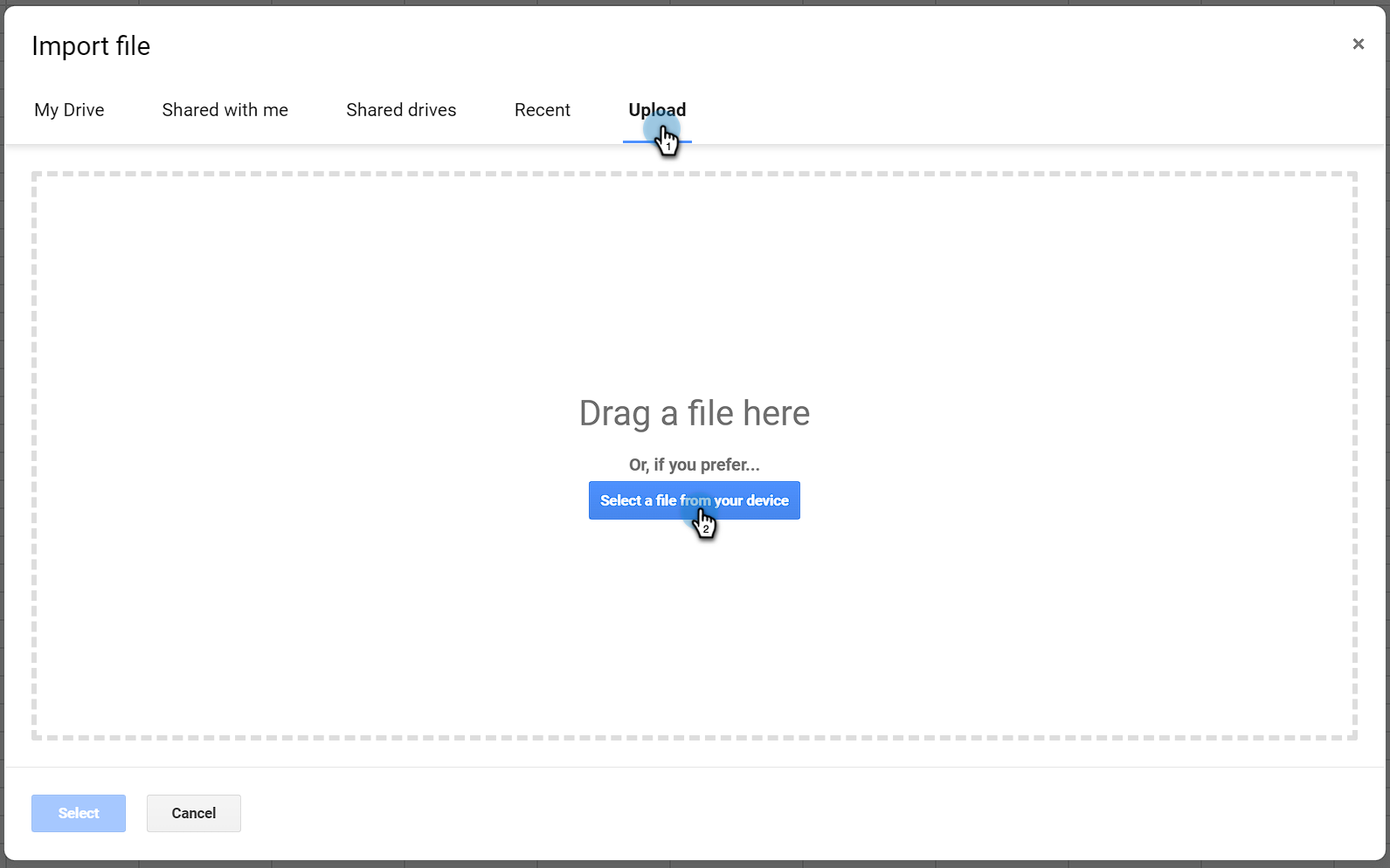Open the Shared with me tab
Screen dimensions: 1390x868
[x=225, y=110]
